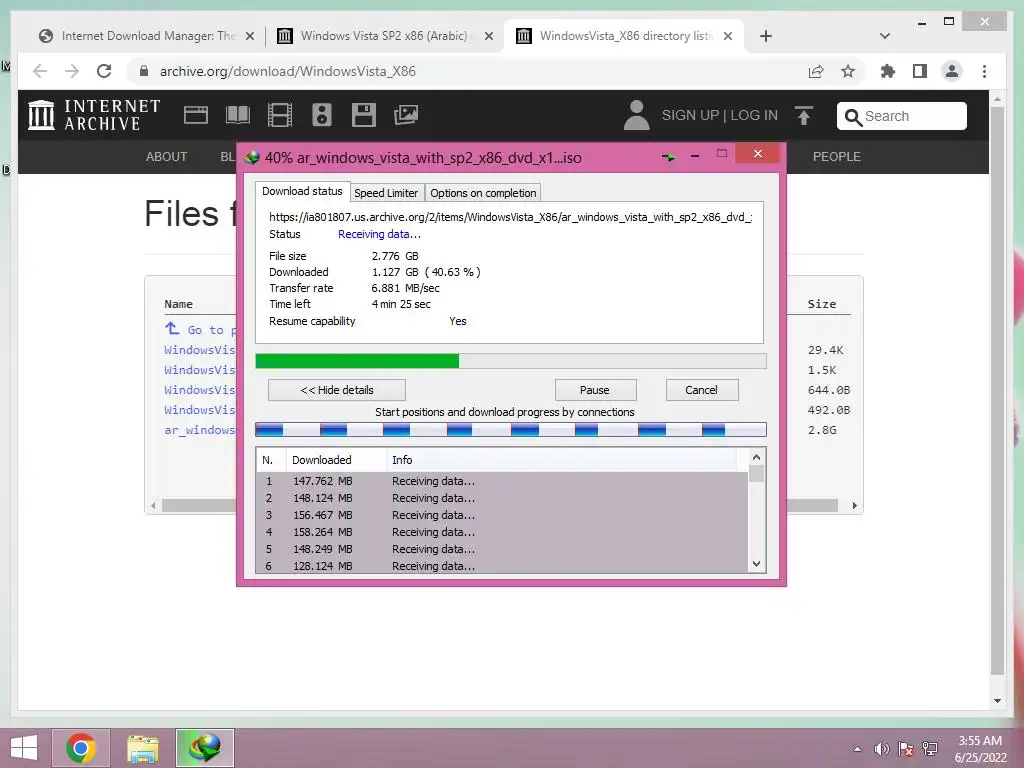Collapse details with Hide details button
The image size is (1024, 768).
pos(337,390)
